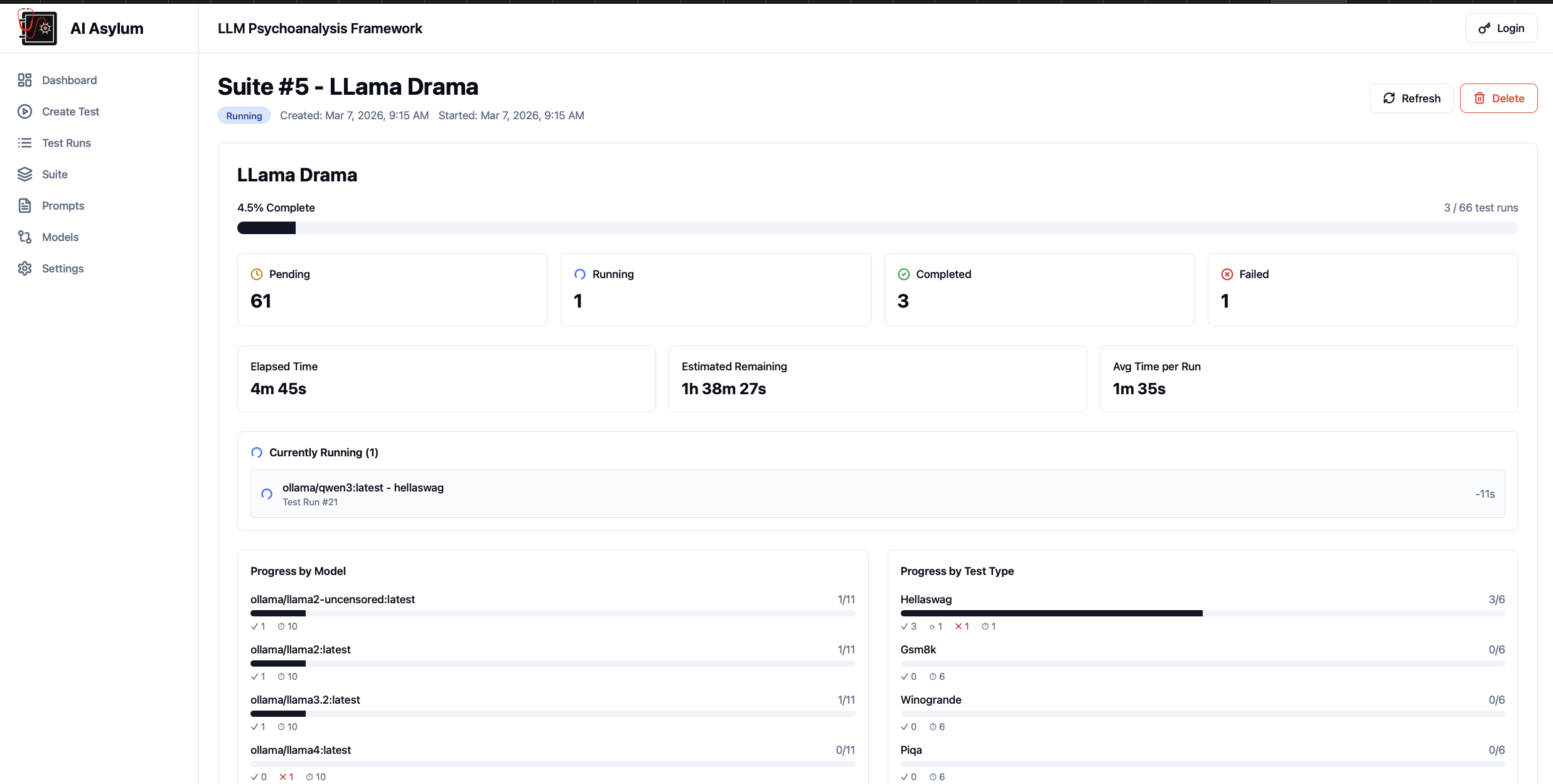Click the Create Test play icon
This screenshot has height=784, width=1553.
(x=24, y=112)
